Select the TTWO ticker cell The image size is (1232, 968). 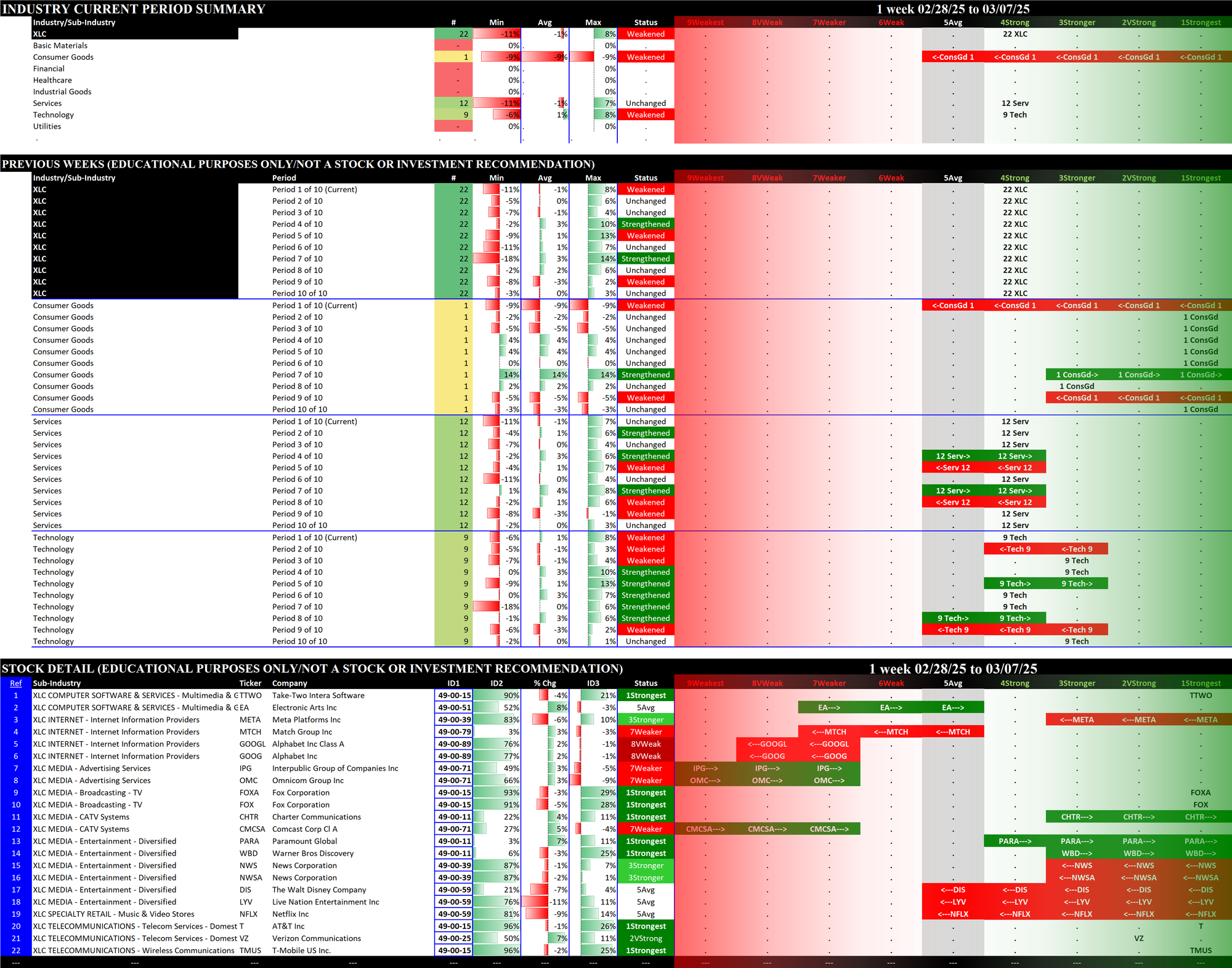251,695
